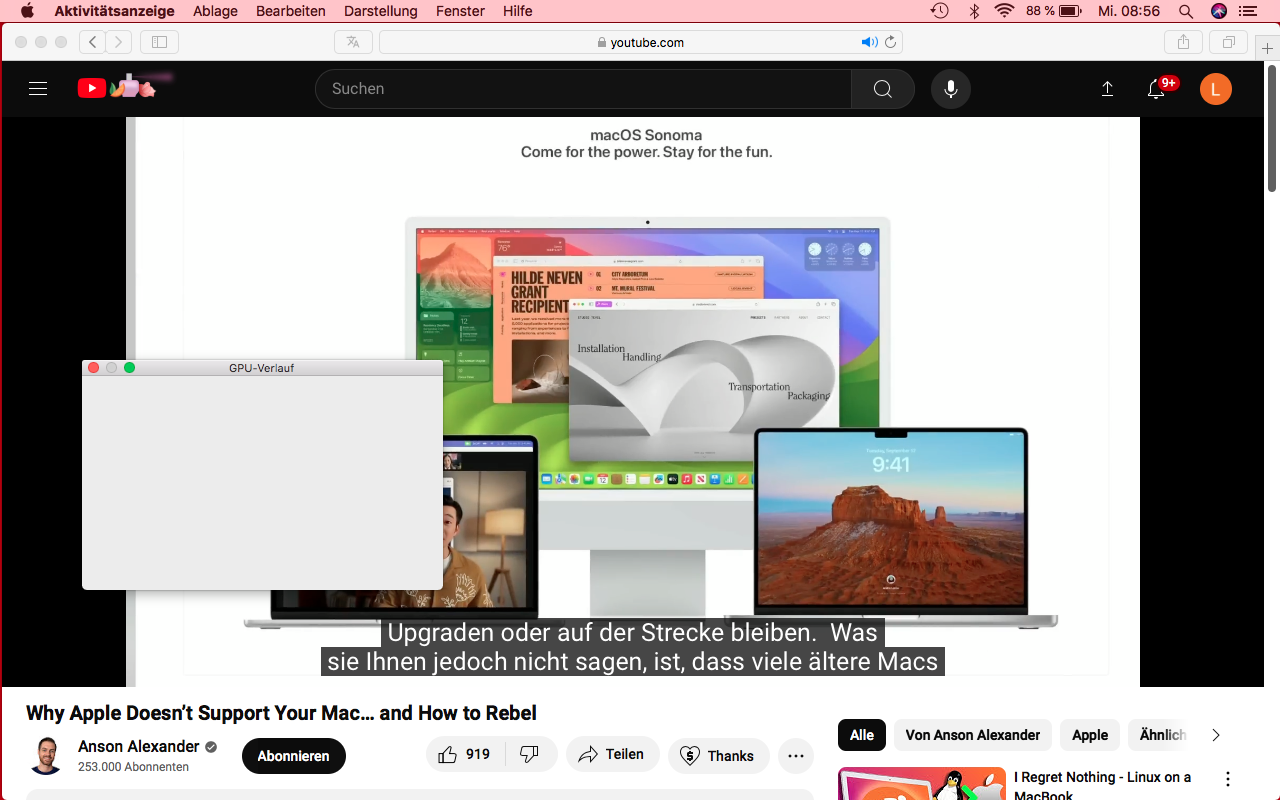Open the Bearbeiten menu
The width and height of the screenshot is (1280, 800).
point(291,11)
